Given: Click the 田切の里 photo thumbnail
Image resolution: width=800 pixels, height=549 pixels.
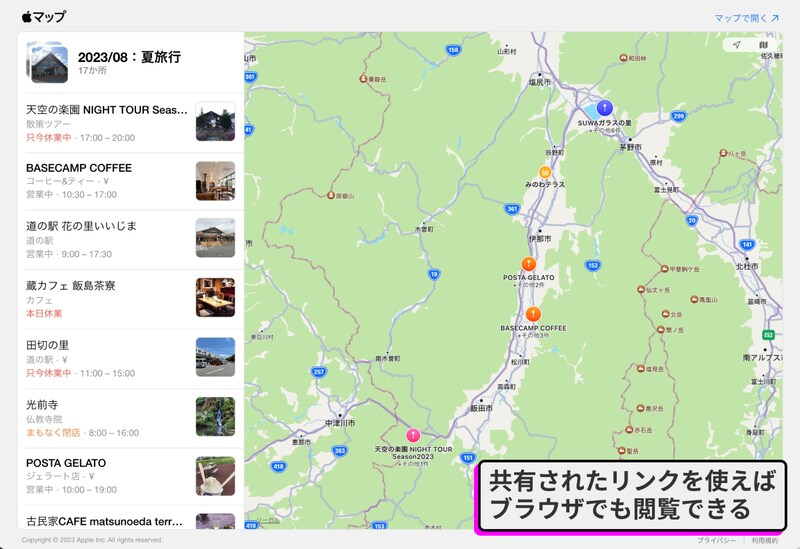Looking at the screenshot, I should click(x=215, y=357).
